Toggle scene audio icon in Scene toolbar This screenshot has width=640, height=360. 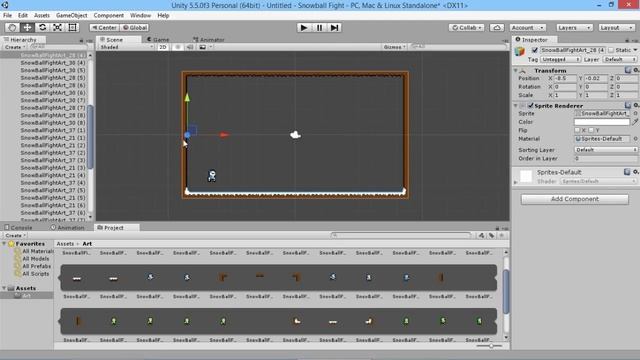[x=190, y=47]
